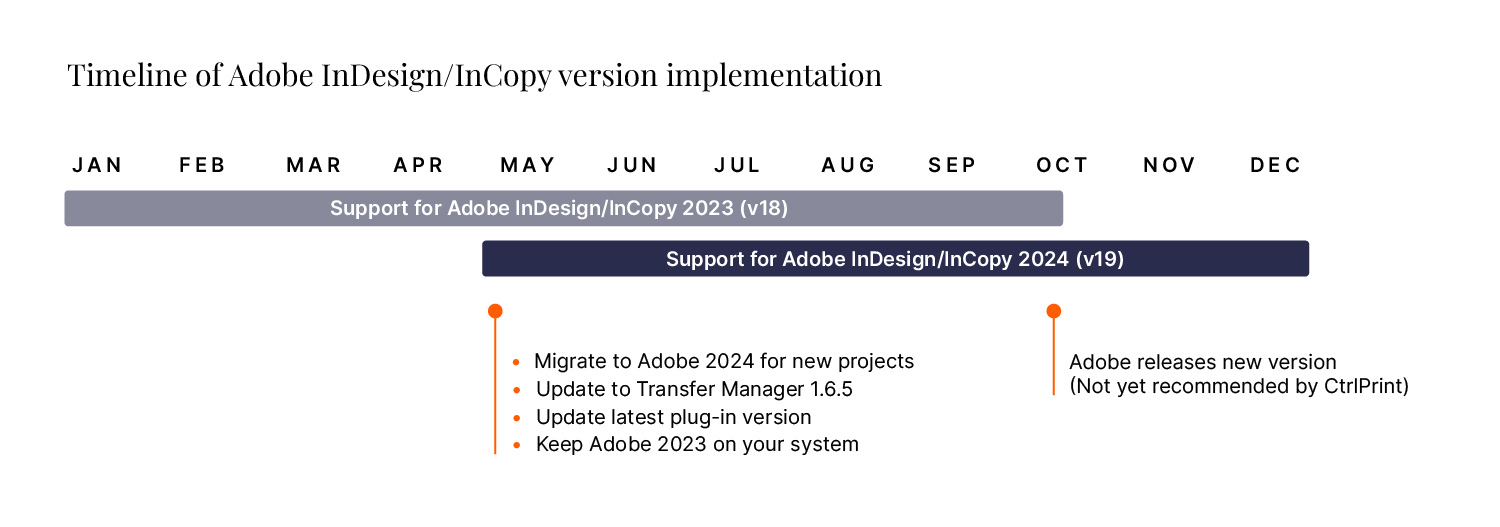Click the MAR month label
Viewport: 1500px width, 527px height.
[314, 165]
